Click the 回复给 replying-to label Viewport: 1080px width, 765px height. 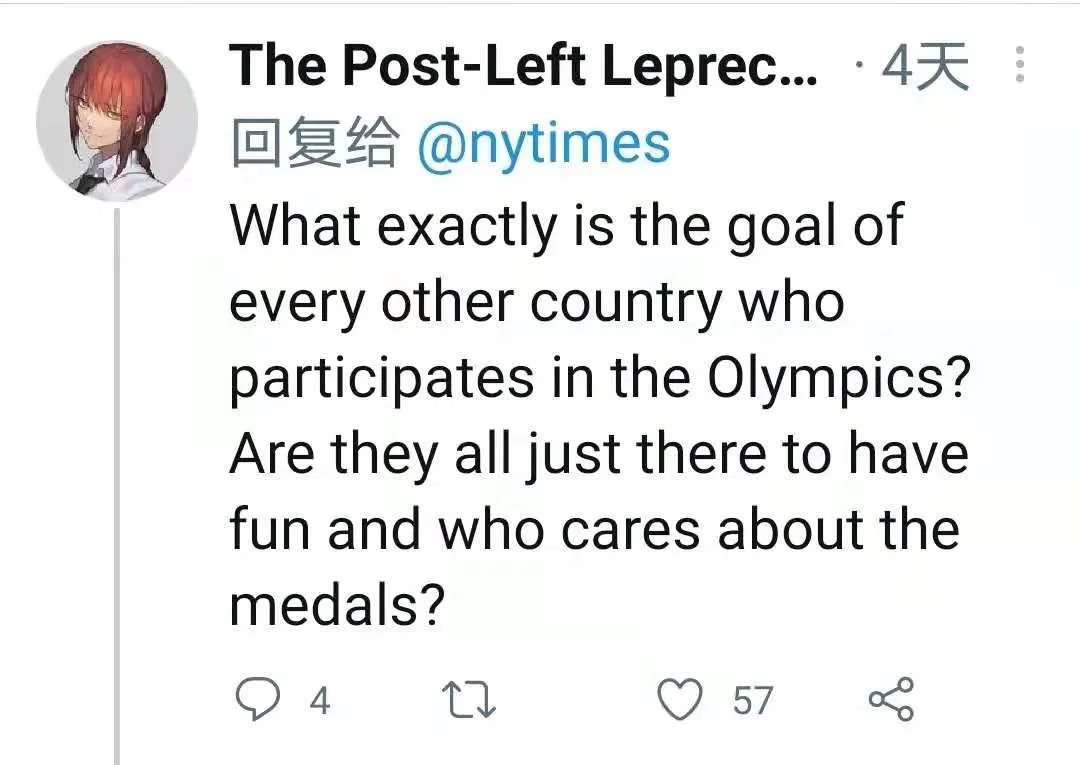click(313, 144)
